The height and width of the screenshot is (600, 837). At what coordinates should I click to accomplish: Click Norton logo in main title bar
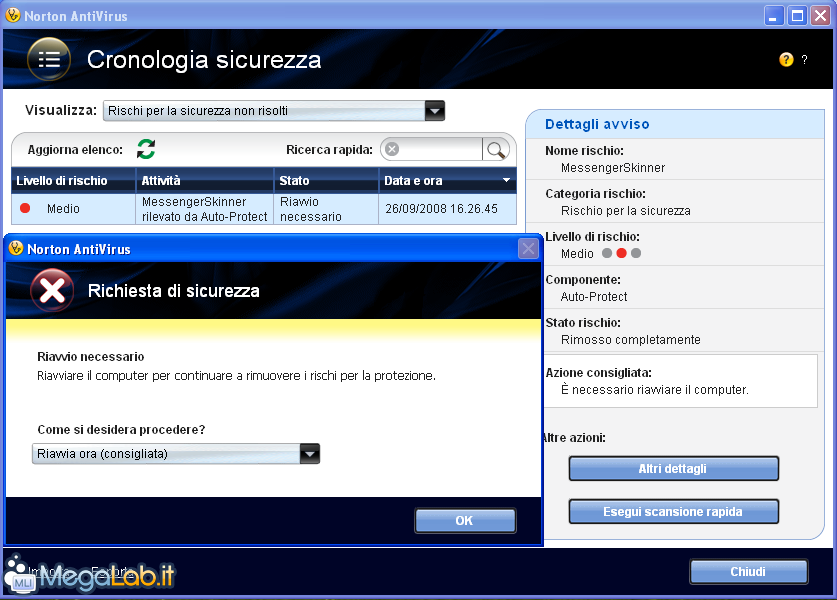13,15
